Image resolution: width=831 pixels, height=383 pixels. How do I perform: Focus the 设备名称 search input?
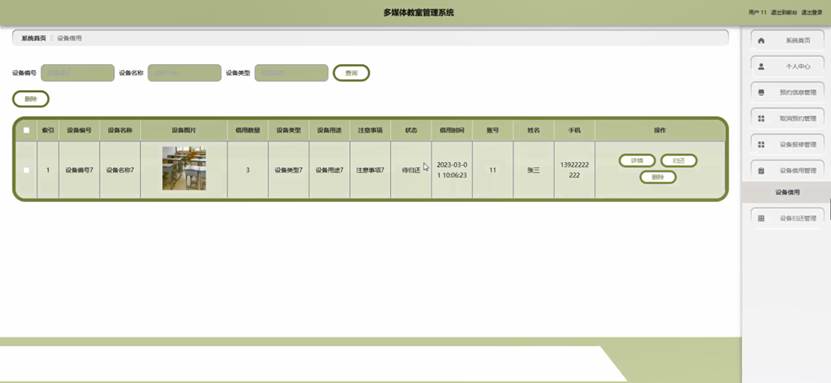point(184,73)
